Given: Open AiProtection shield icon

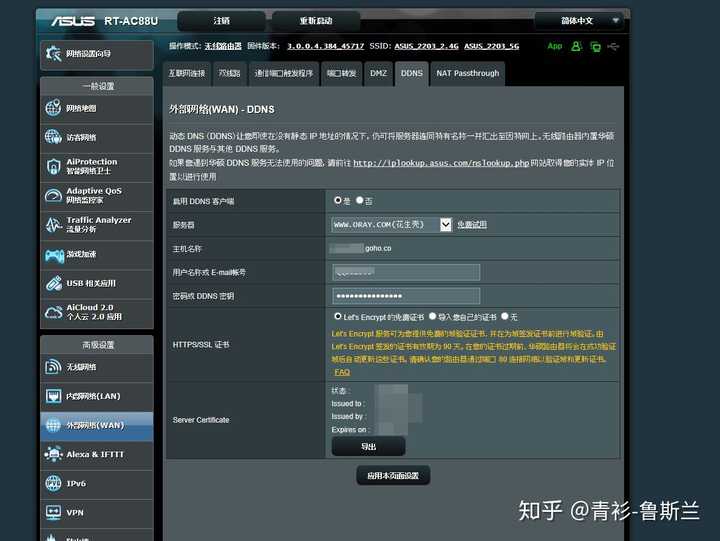Looking at the screenshot, I should tap(53, 166).
